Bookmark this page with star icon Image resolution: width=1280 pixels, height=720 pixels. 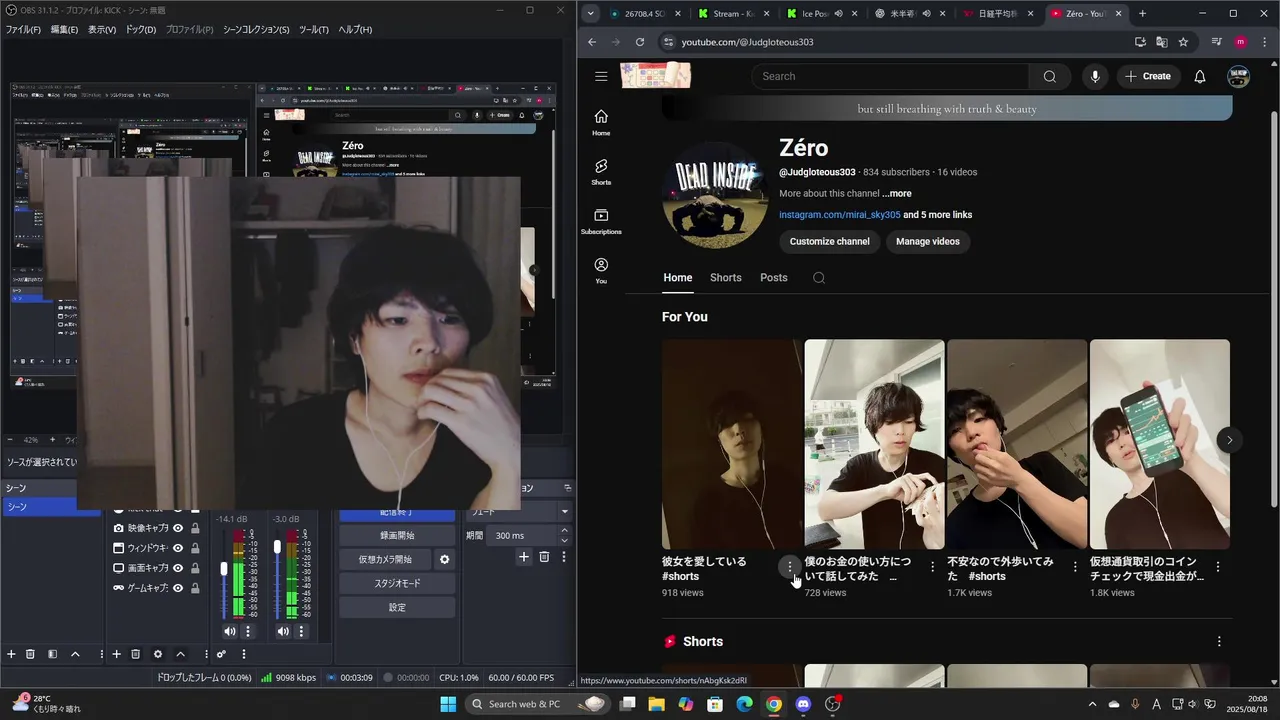1183,42
